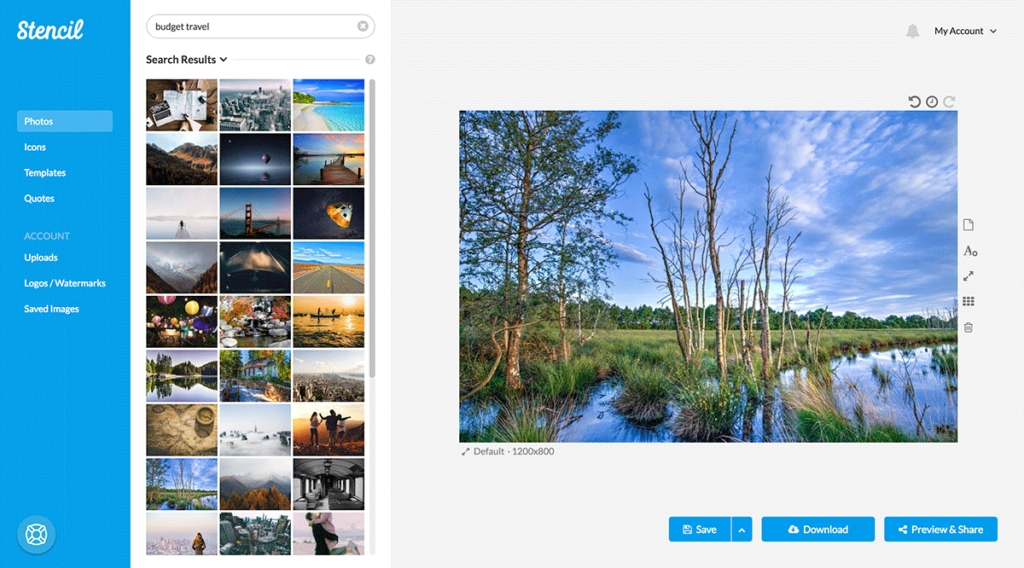Click the resize arrows icon beside canvas
Viewport: 1024px width, 568px height.
pyautogui.click(x=968, y=276)
